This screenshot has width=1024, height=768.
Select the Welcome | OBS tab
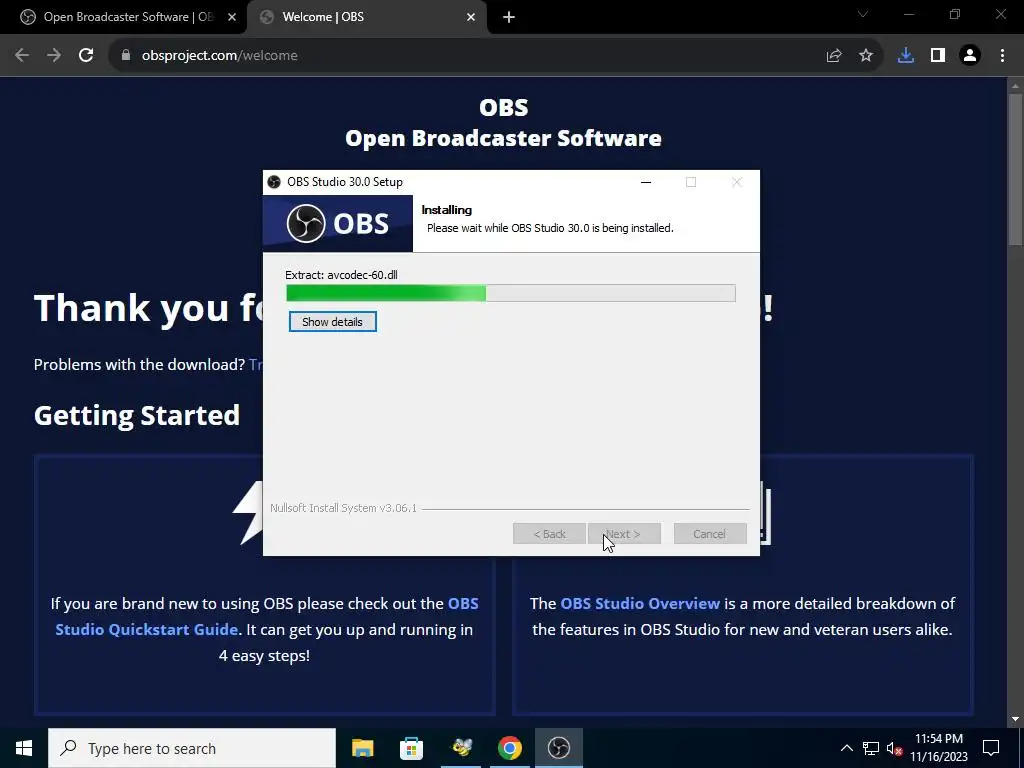pos(367,17)
